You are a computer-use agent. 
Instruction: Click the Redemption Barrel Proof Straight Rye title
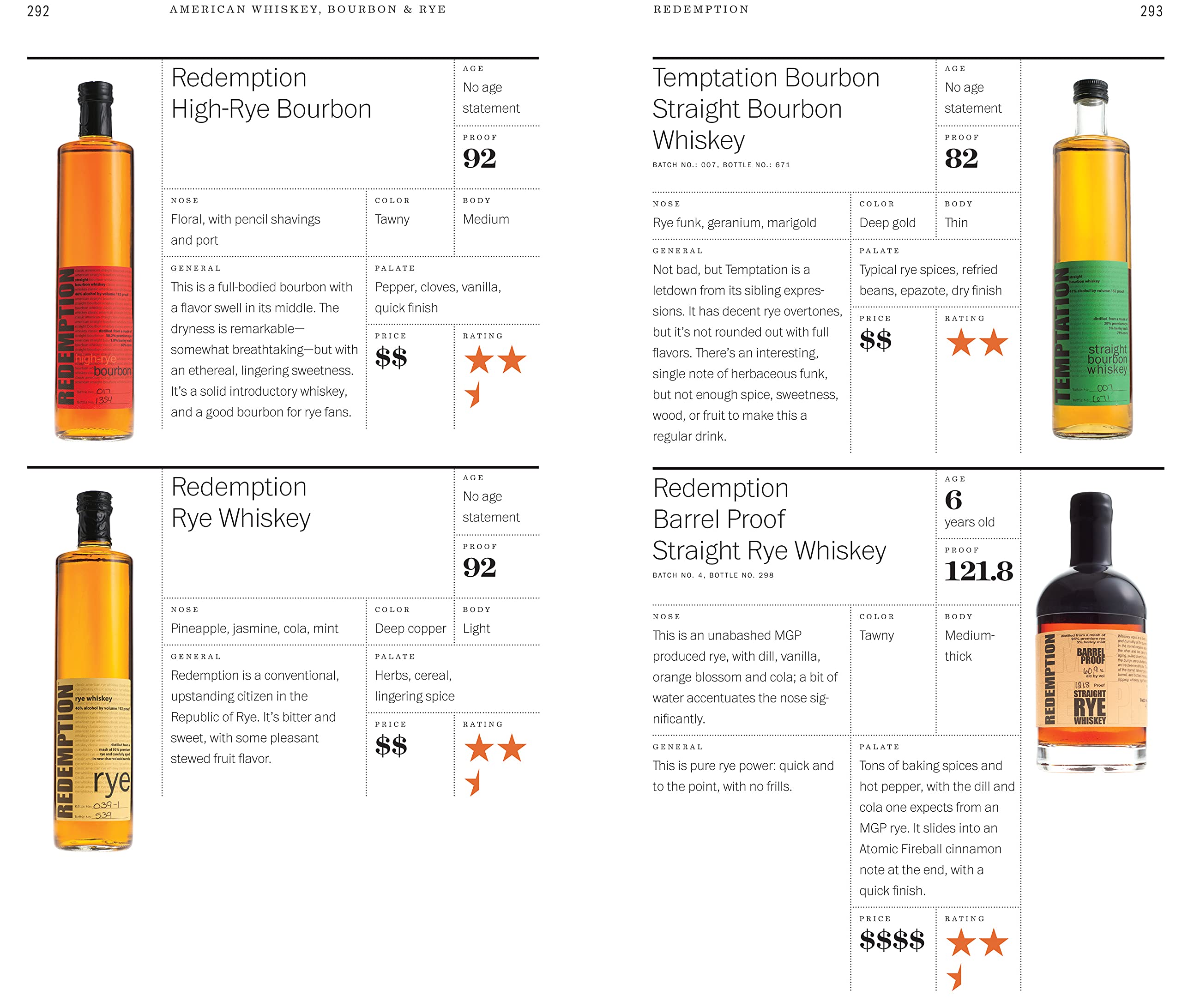pyautogui.click(x=769, y=519)
